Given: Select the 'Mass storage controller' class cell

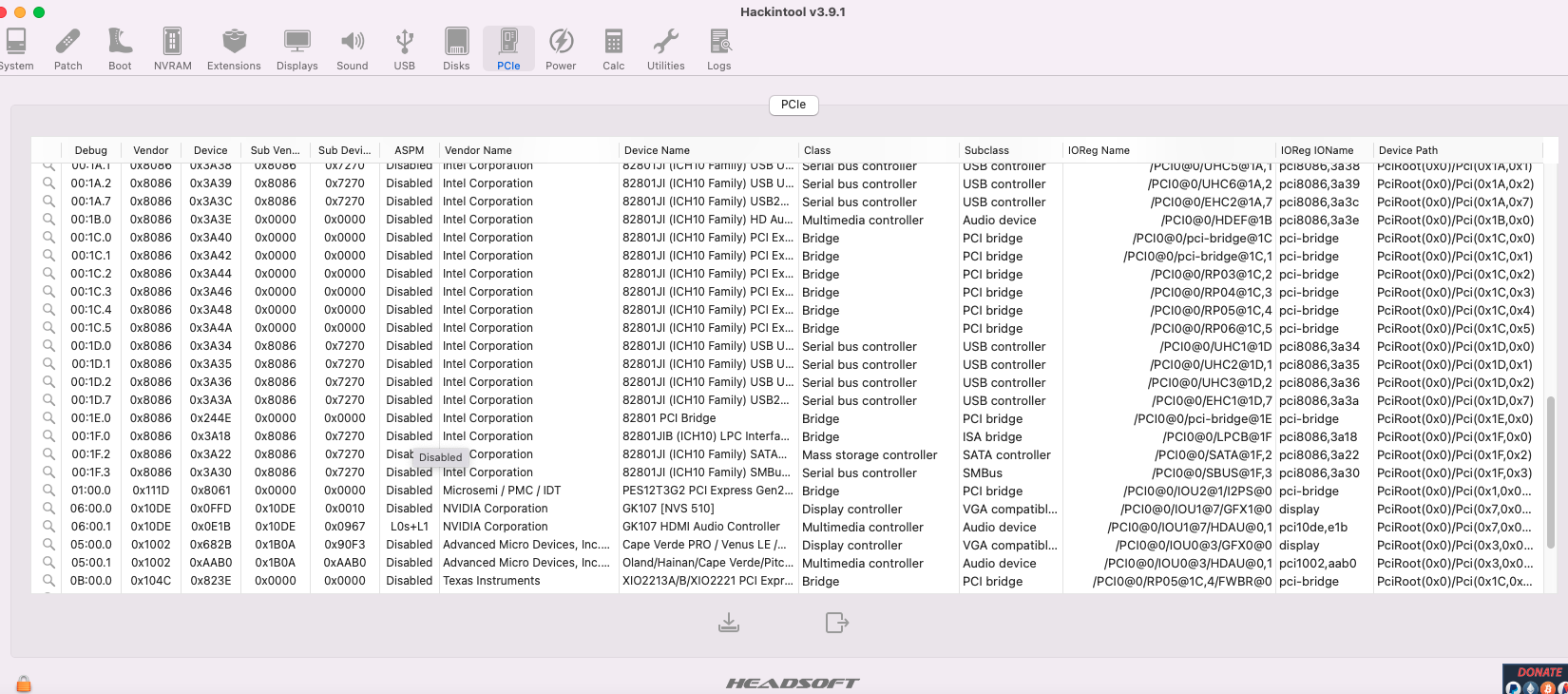Looking at the screenshot, I should tap(870, 455).
